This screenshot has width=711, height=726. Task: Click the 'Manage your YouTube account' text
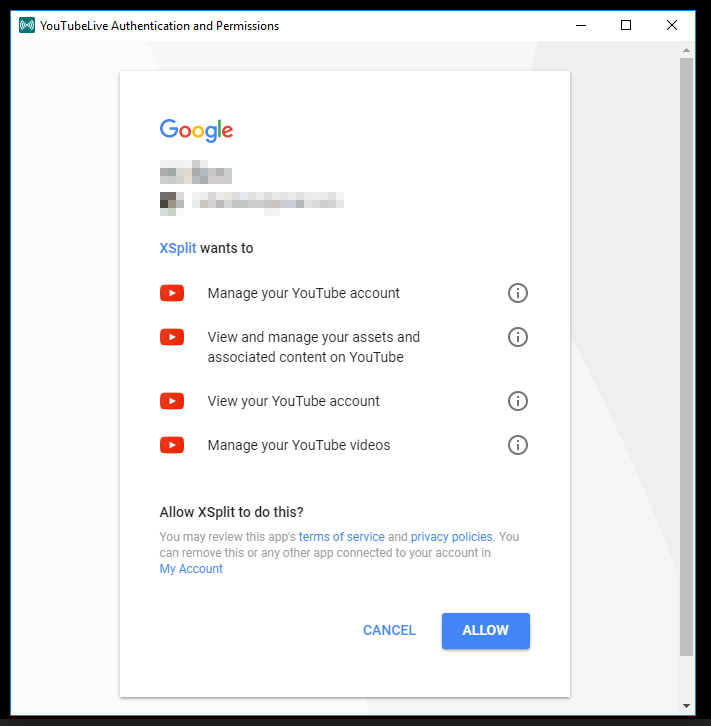(x=304, y=293)
